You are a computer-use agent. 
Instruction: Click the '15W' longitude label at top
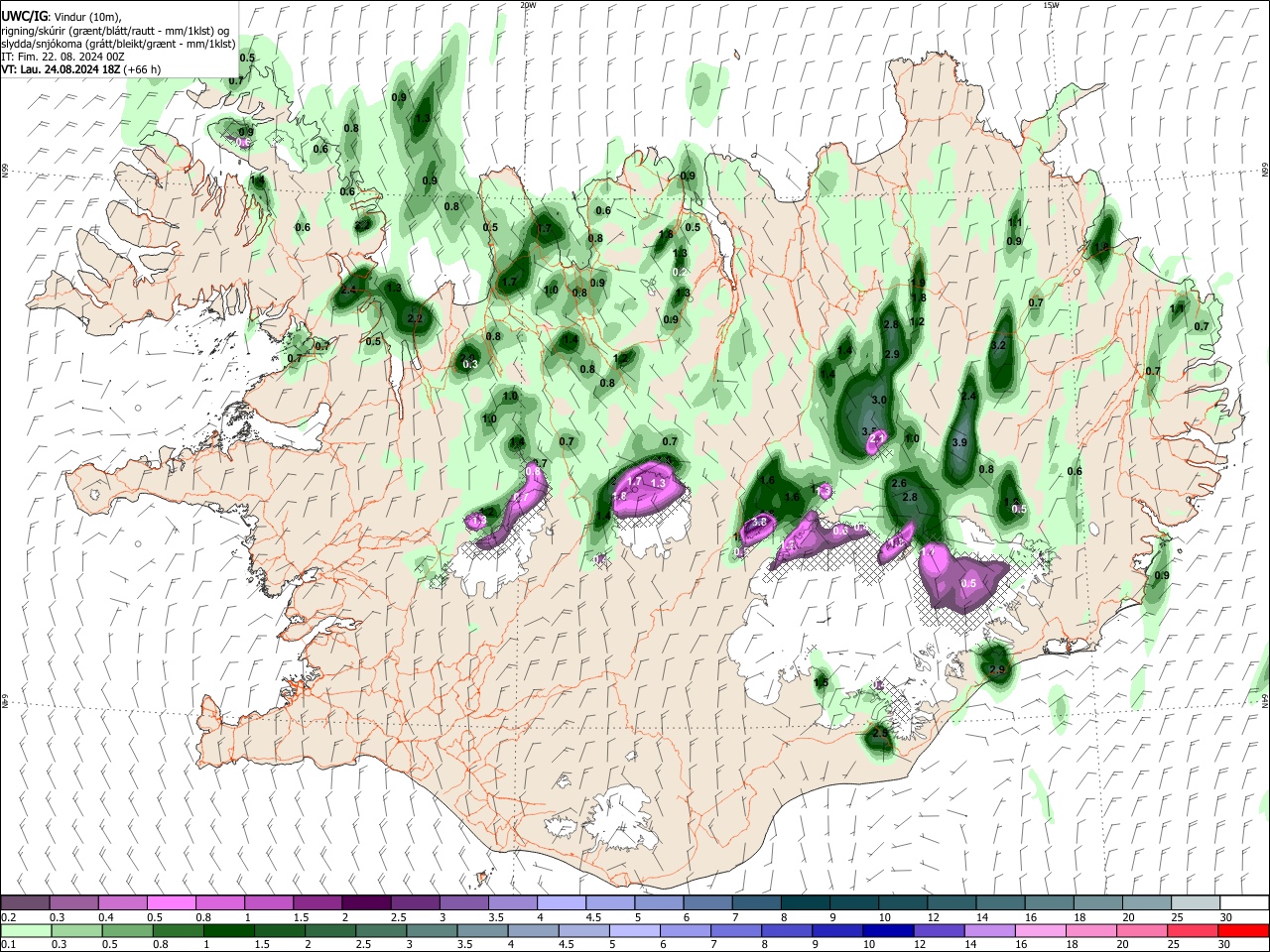1050,5
